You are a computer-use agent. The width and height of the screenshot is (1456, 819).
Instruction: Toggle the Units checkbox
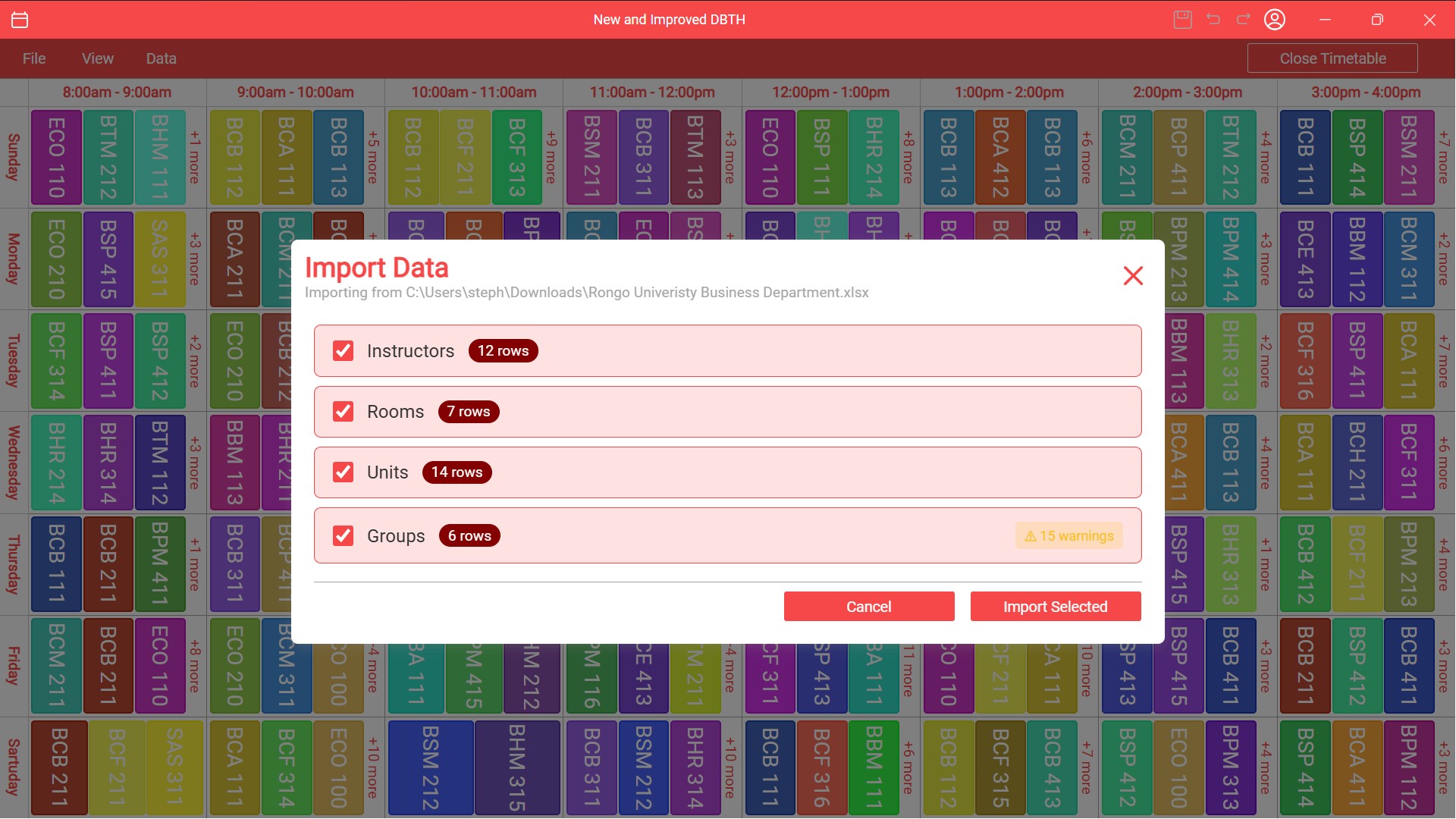(344, 472)
